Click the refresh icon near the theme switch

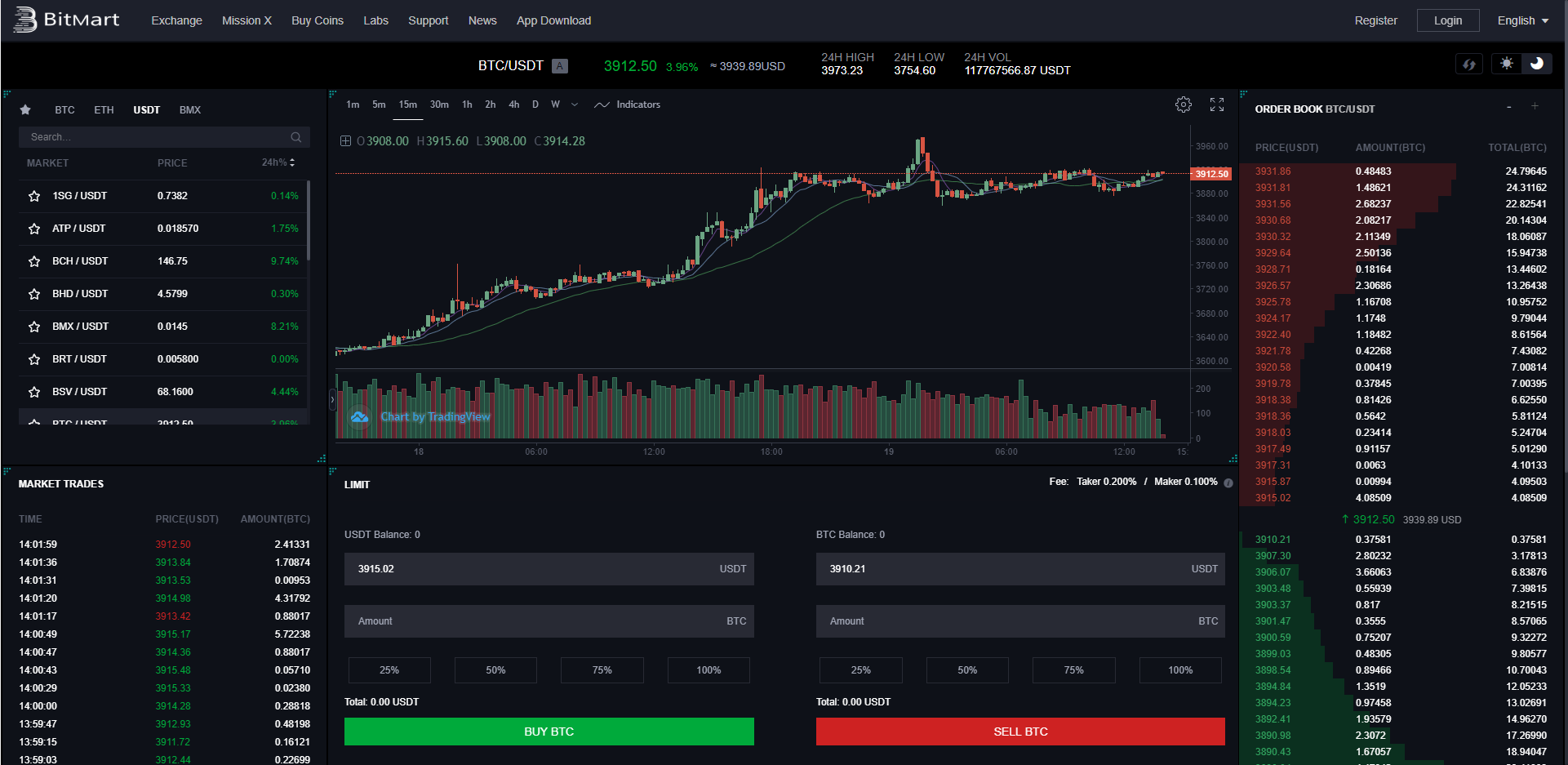pyautogui.click(x=1469, y=64)
